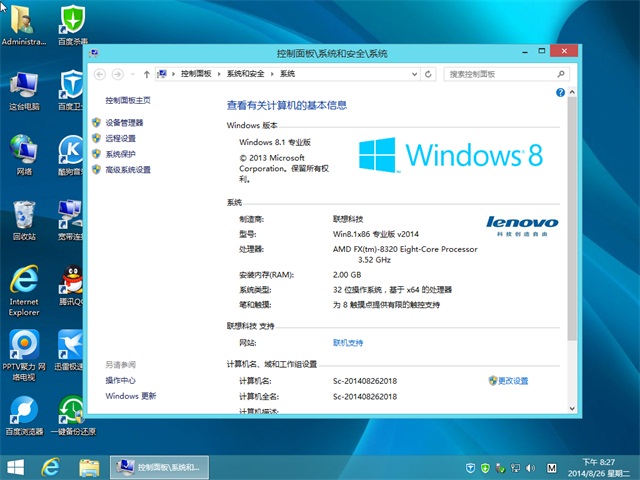This screenshot has height=480, width=640.
Task: Click the 更改设置 link
Action: (512, 381)
